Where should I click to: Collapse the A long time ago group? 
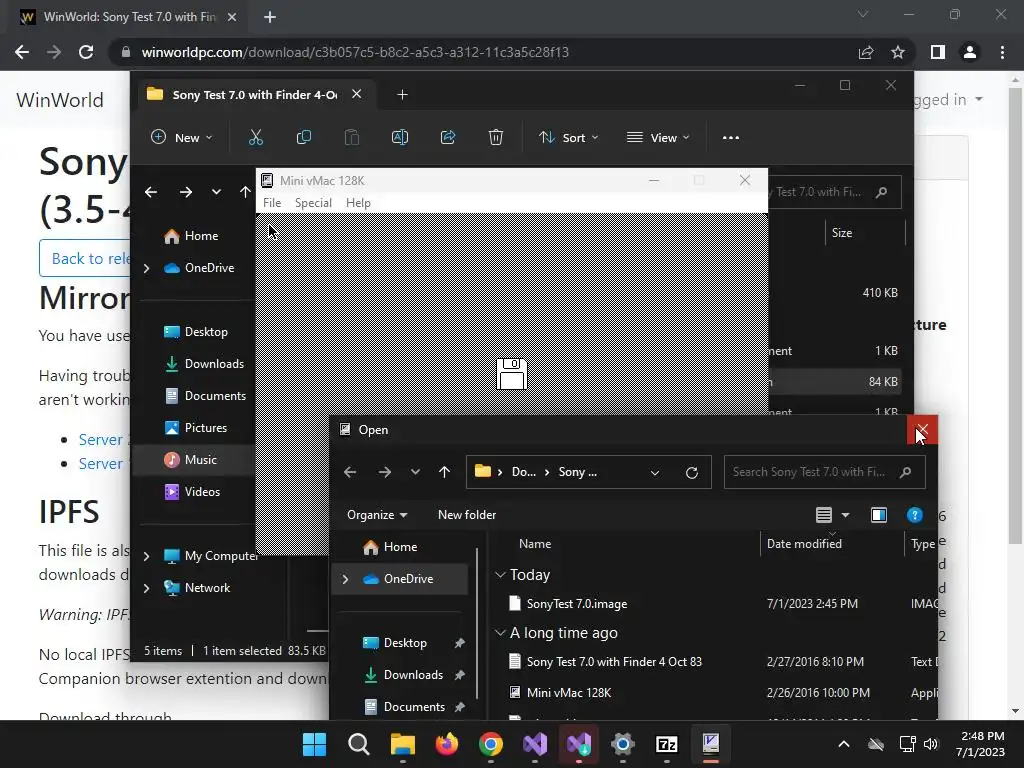[x=500, y=633]
